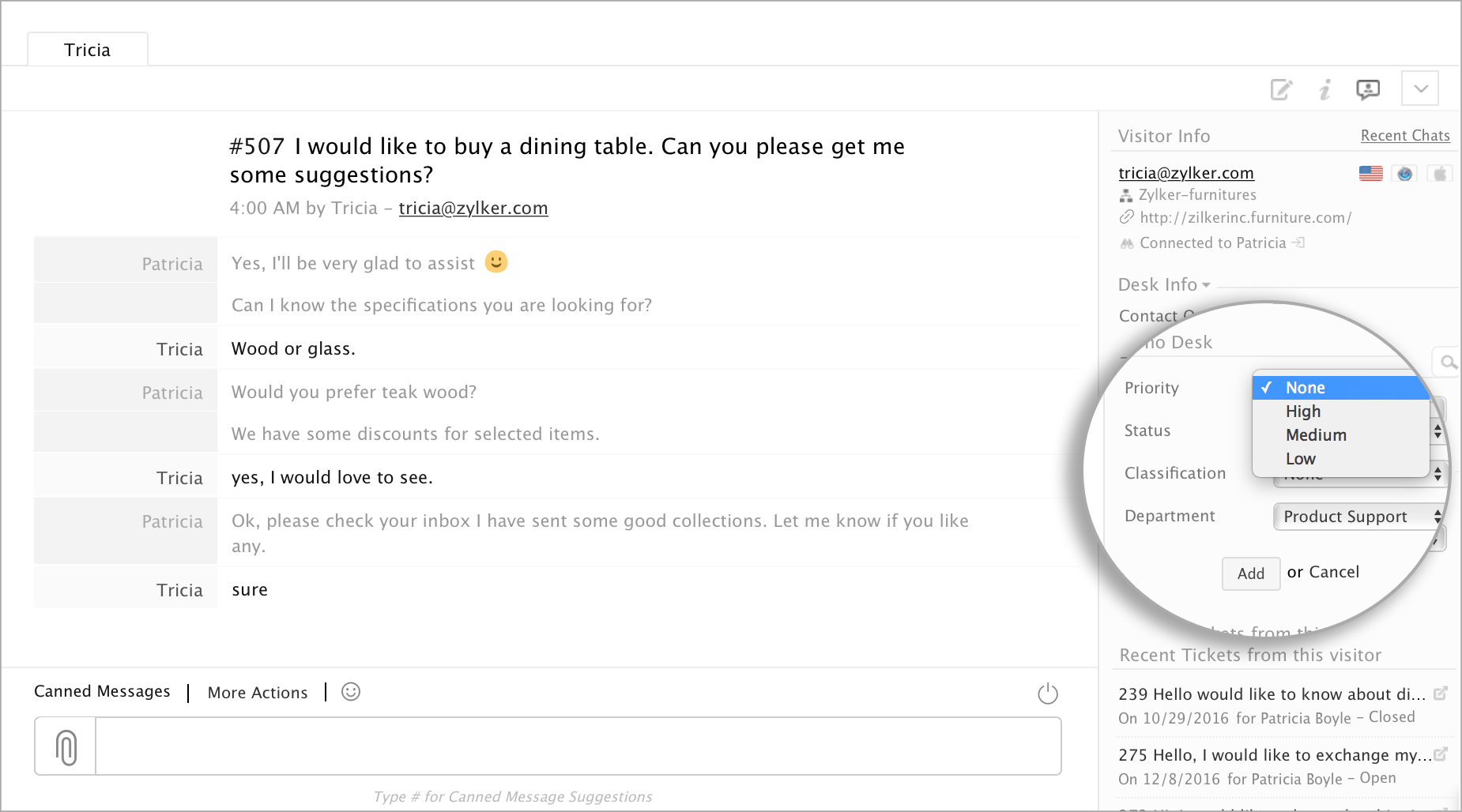Screen dimensions: 1462x812
Task: Expand the Desk Info section arrow
Action: click(1206, 285)
